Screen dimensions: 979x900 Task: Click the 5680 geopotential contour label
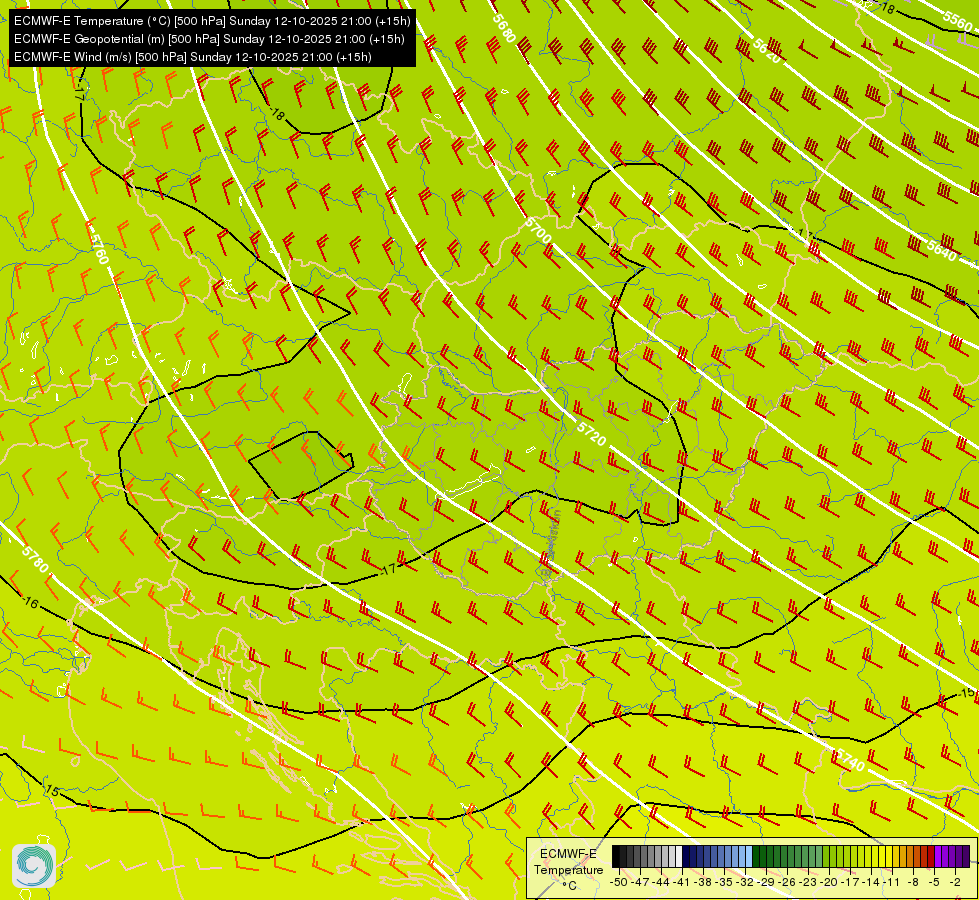tap(504, 28)
